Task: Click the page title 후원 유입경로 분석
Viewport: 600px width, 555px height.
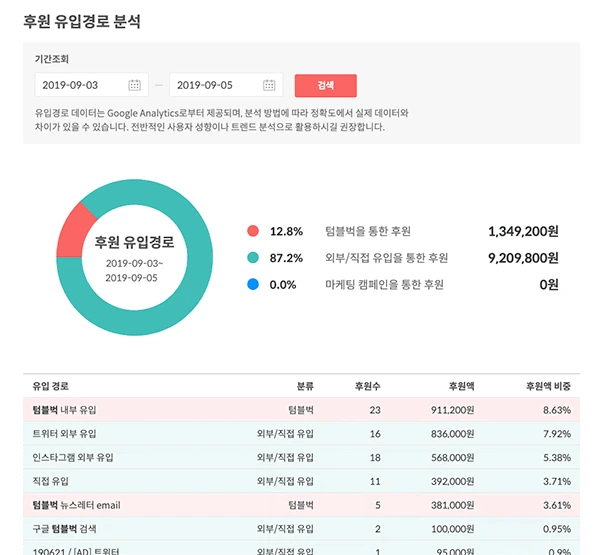Action: (82, 21)
